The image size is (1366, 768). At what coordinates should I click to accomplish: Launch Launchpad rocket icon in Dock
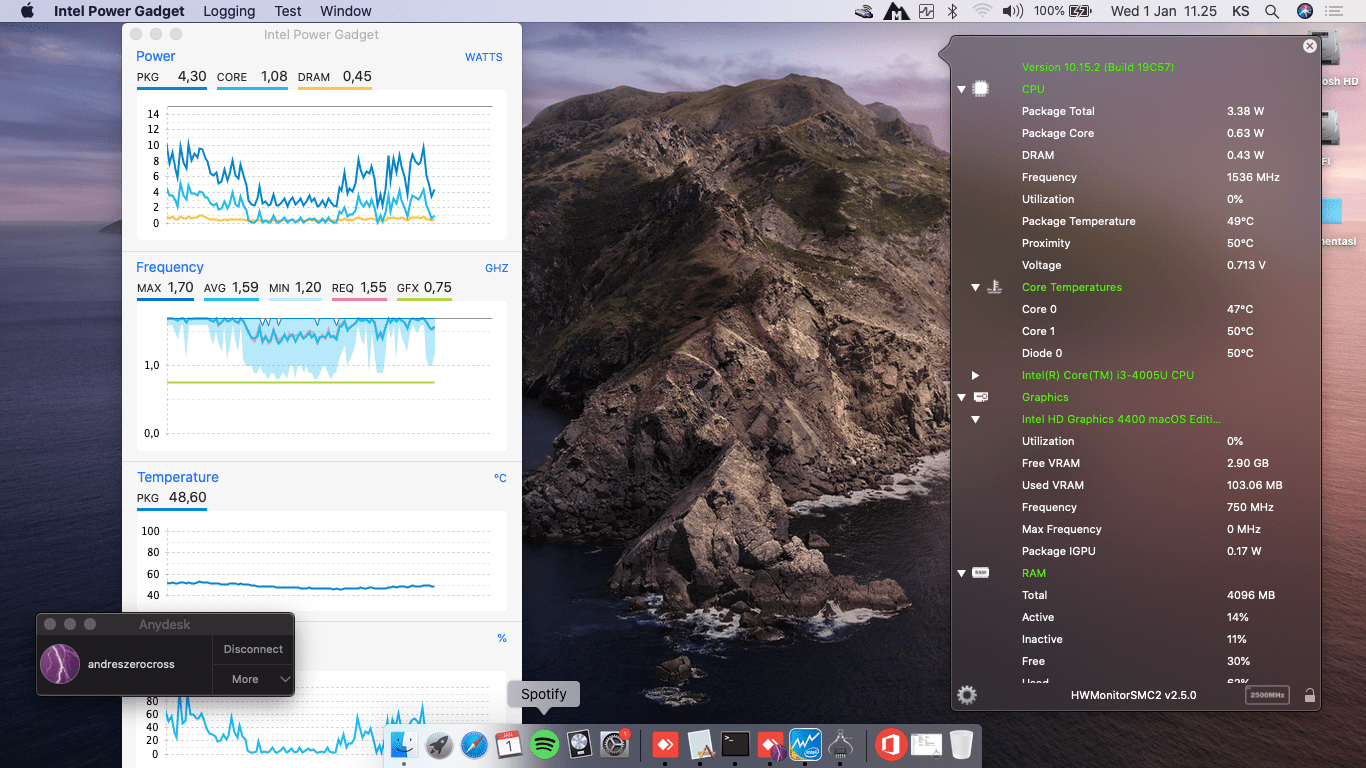(x=439, y=744)
